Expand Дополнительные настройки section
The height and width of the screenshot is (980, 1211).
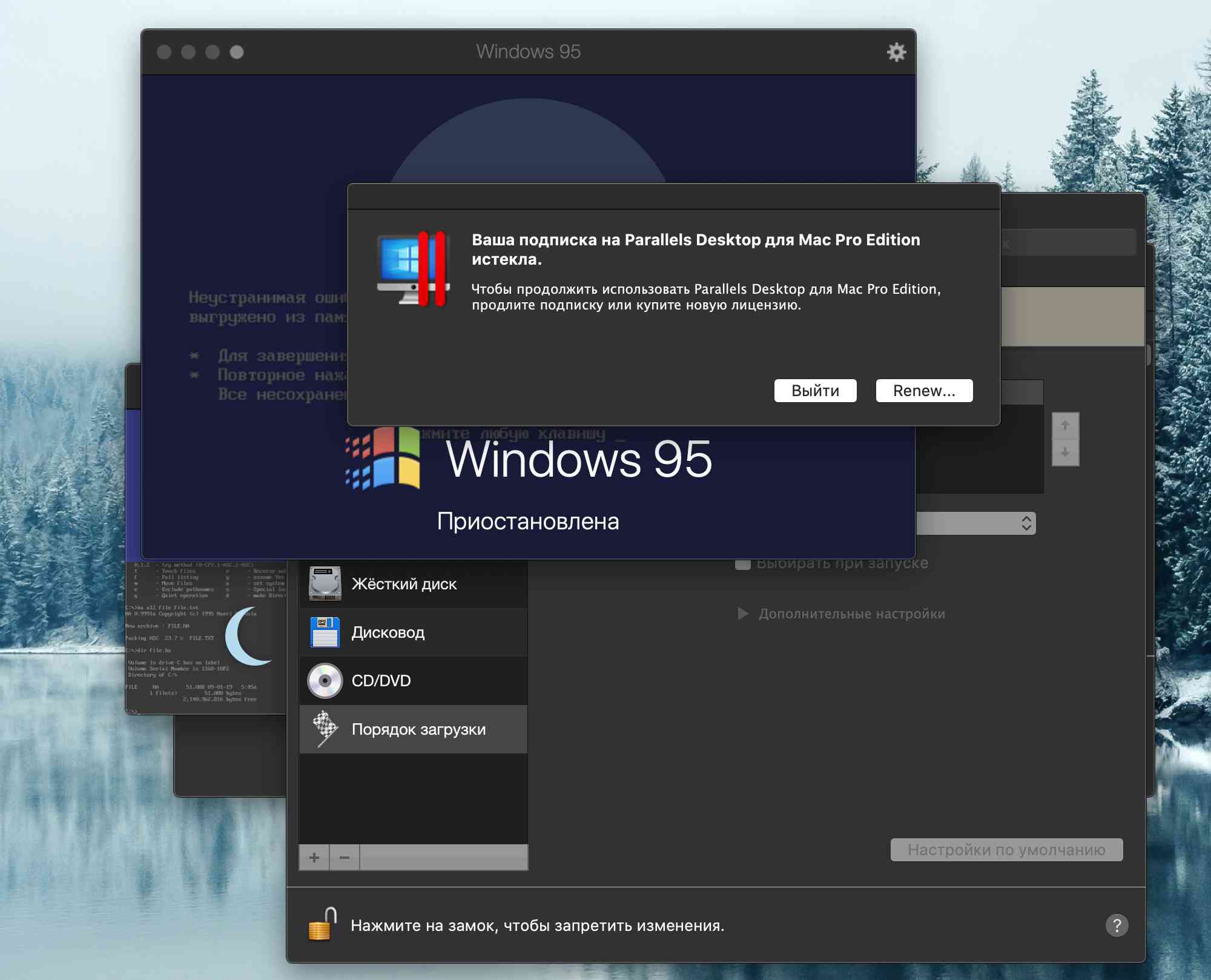tap(743, 614)
